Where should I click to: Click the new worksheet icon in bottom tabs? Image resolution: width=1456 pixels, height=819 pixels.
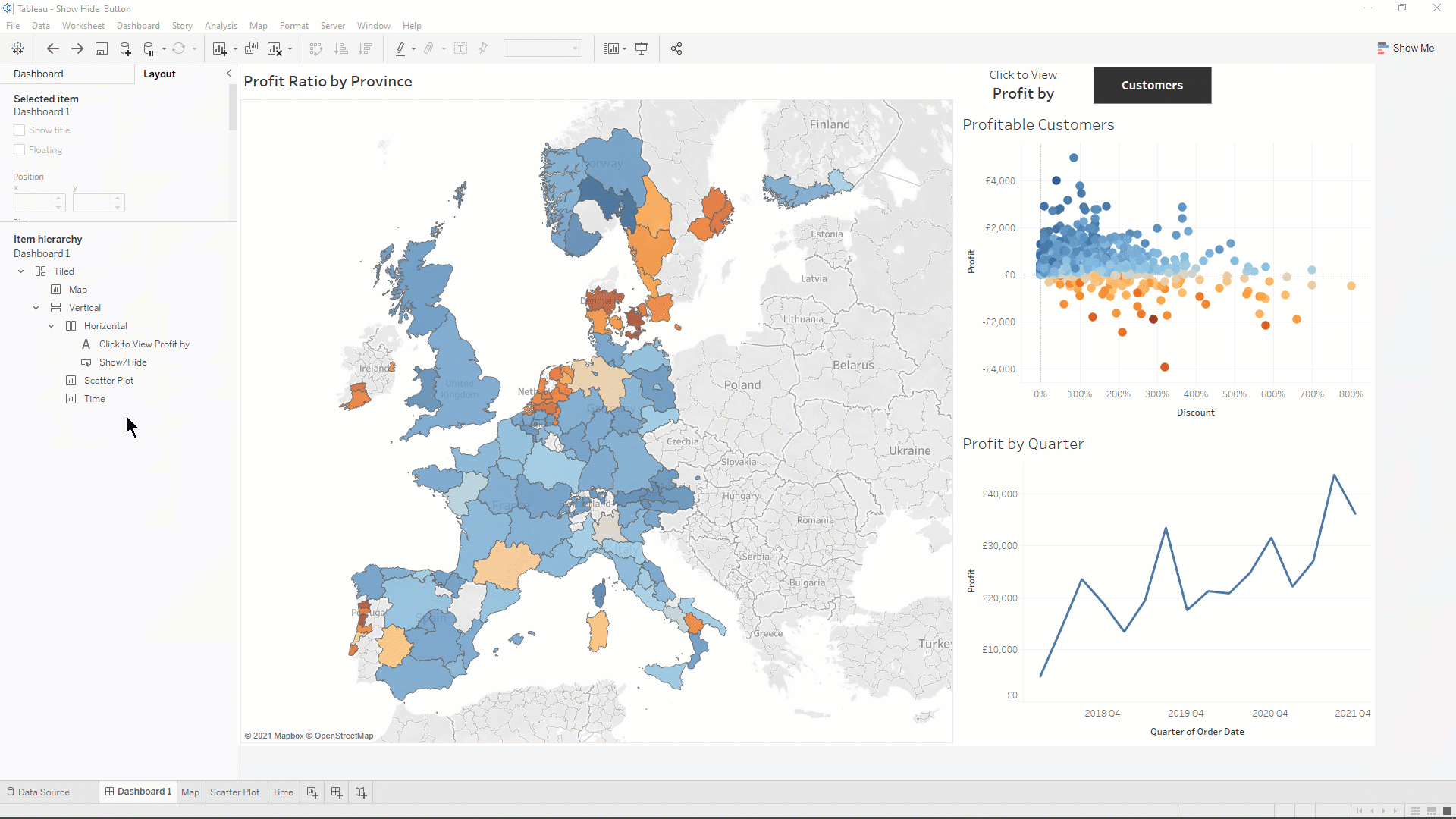(312, 792)
